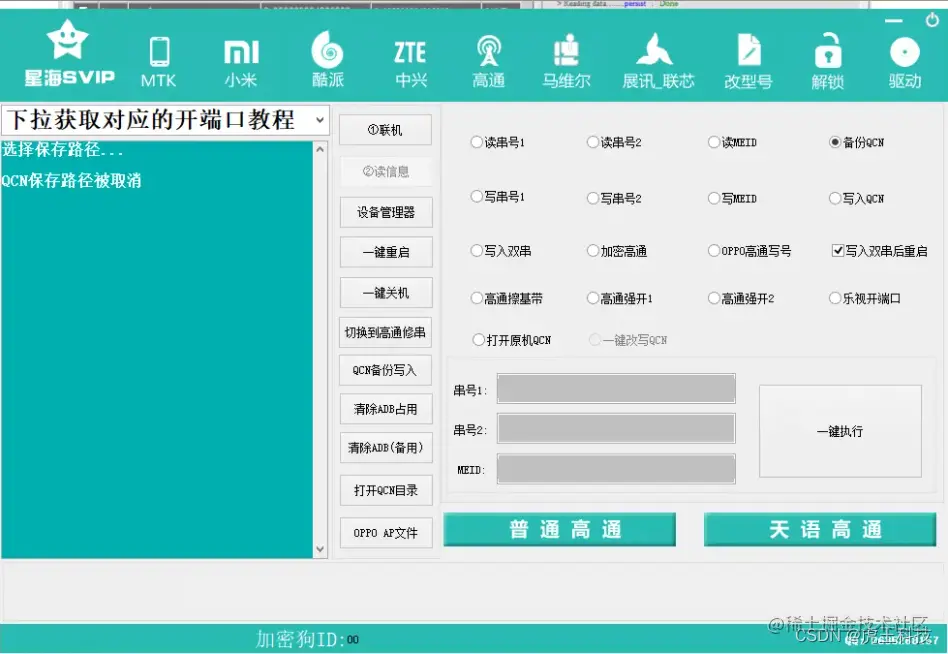
Task: Select the 读串号1 radio option
Action: click(x=478, y=142)
